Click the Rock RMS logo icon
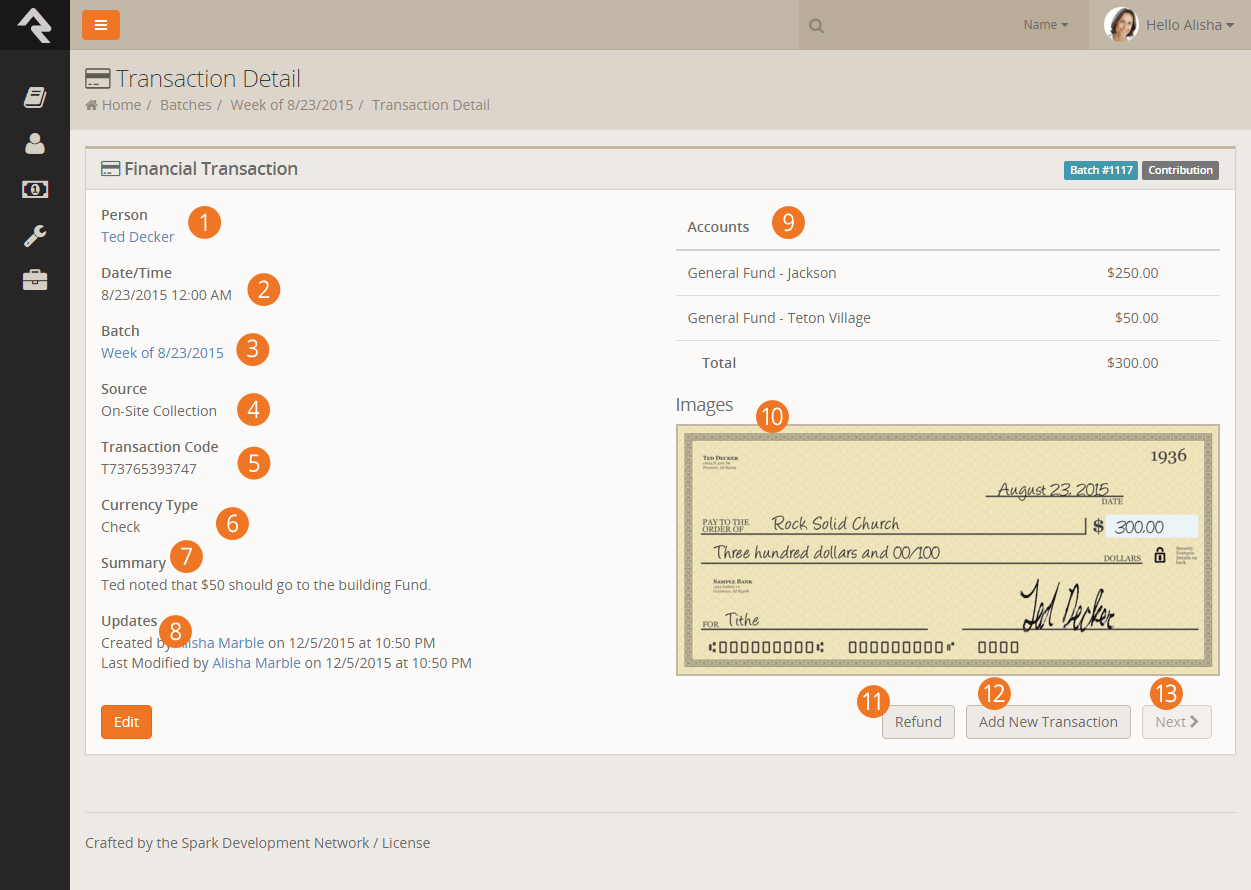 click(34, 25)
